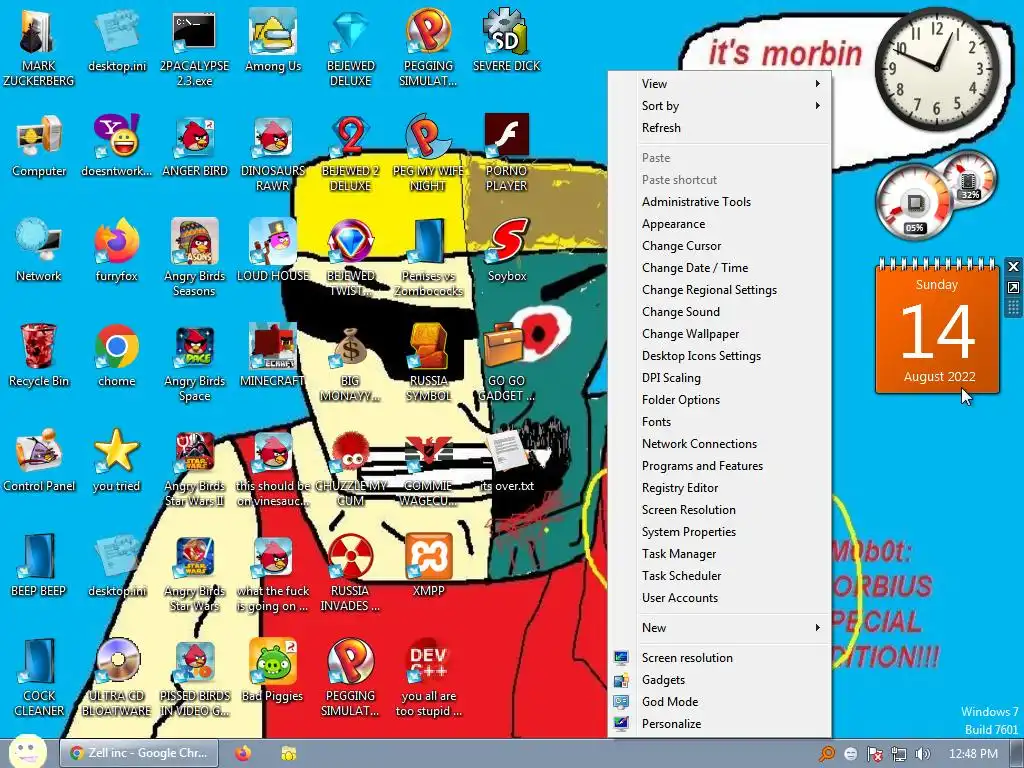This screenshot has height=768, width=1024.
Task: Click the orange calendar gadget showing 14
Action: coord(937,327)
